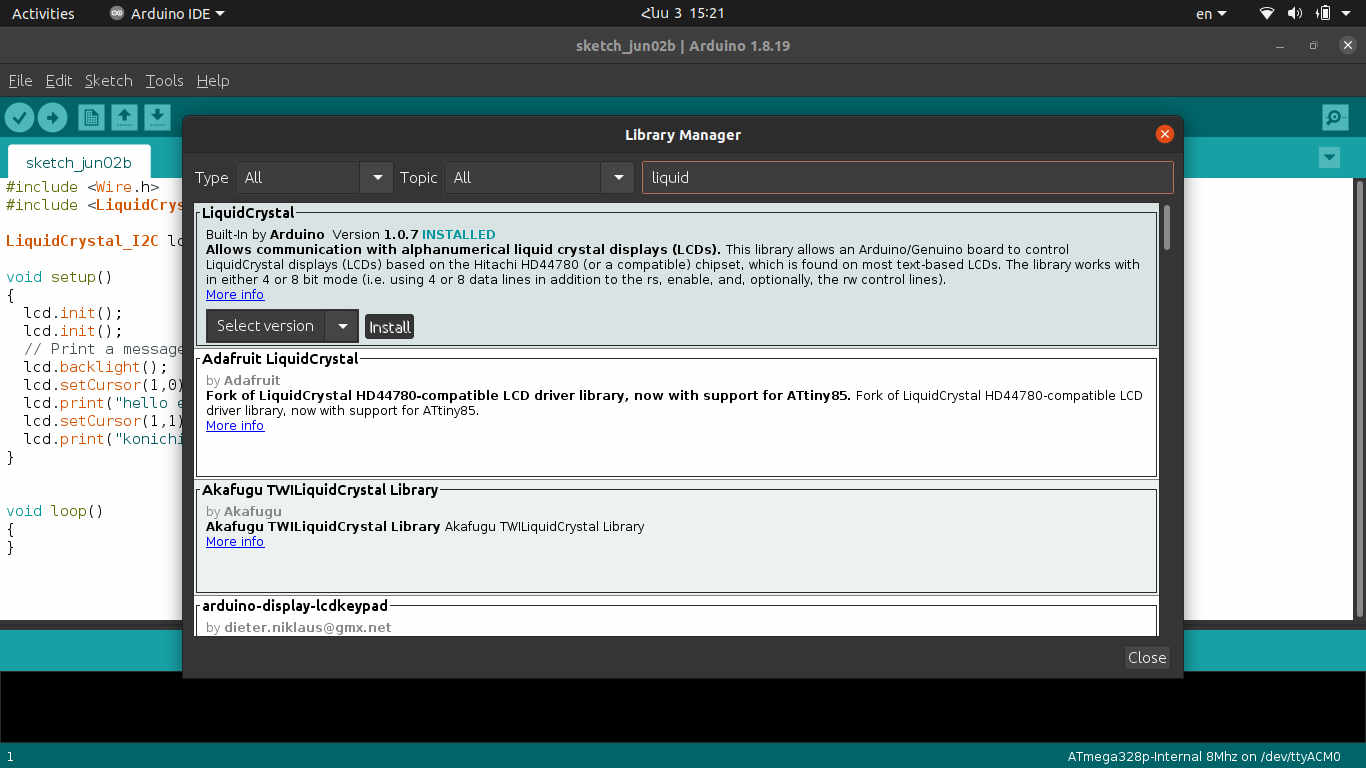Screen dimensions: 1366x768
Task: Click the INSTALLED label for LiquidCrystal
Action: pyautogui.click(x=459, y=234)
